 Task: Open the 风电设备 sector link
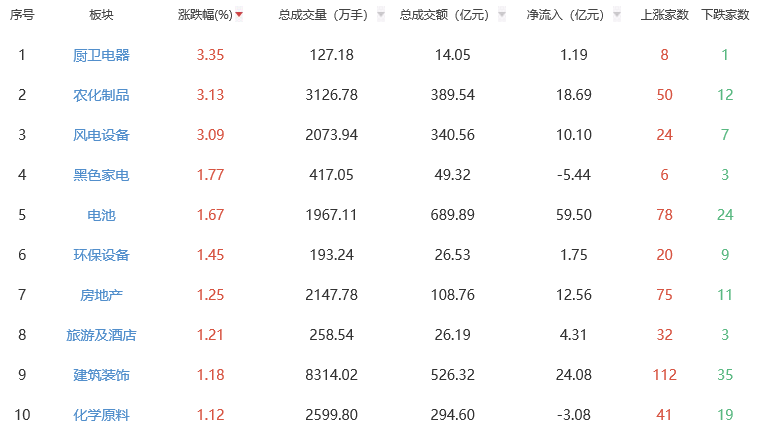tap(102, 135)
